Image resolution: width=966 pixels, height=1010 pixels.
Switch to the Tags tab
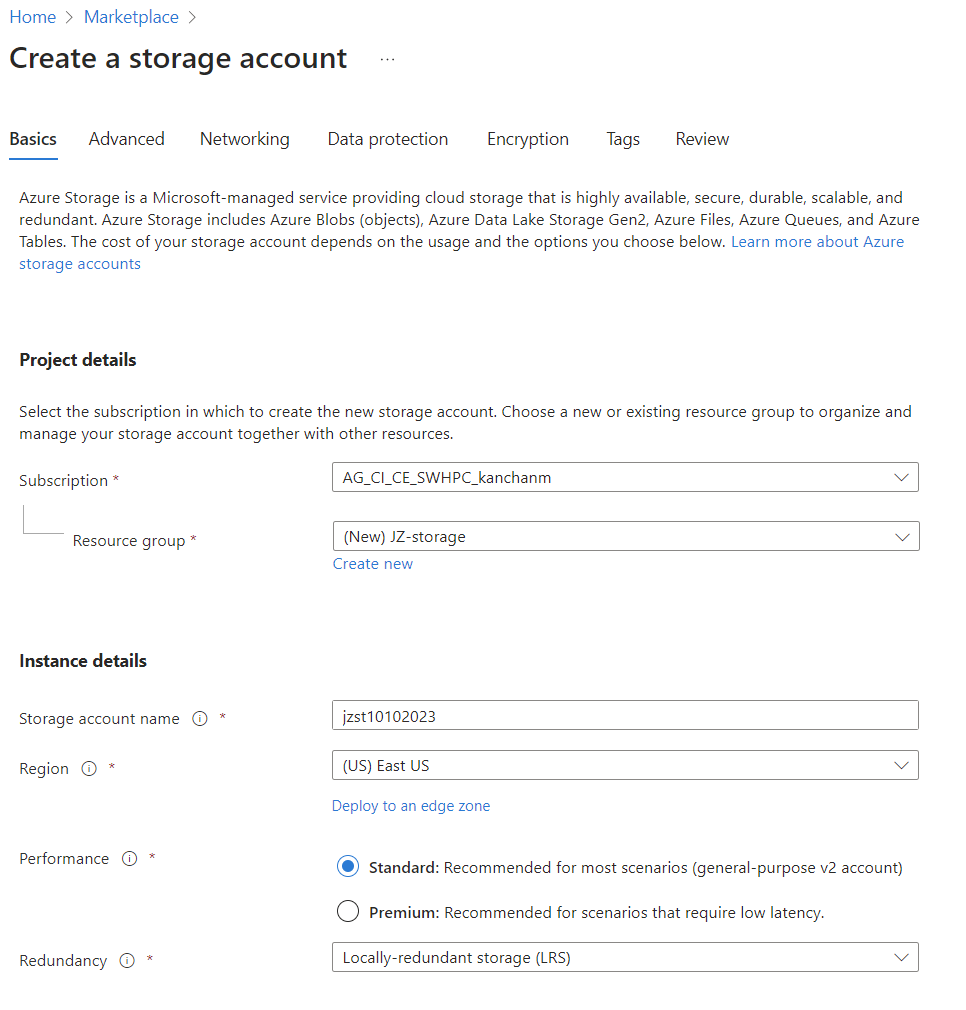(x=623, y=139)
